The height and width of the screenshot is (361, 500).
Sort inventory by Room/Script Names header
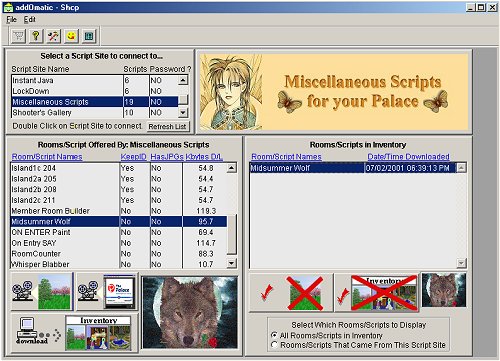click(x=286, y=157)
